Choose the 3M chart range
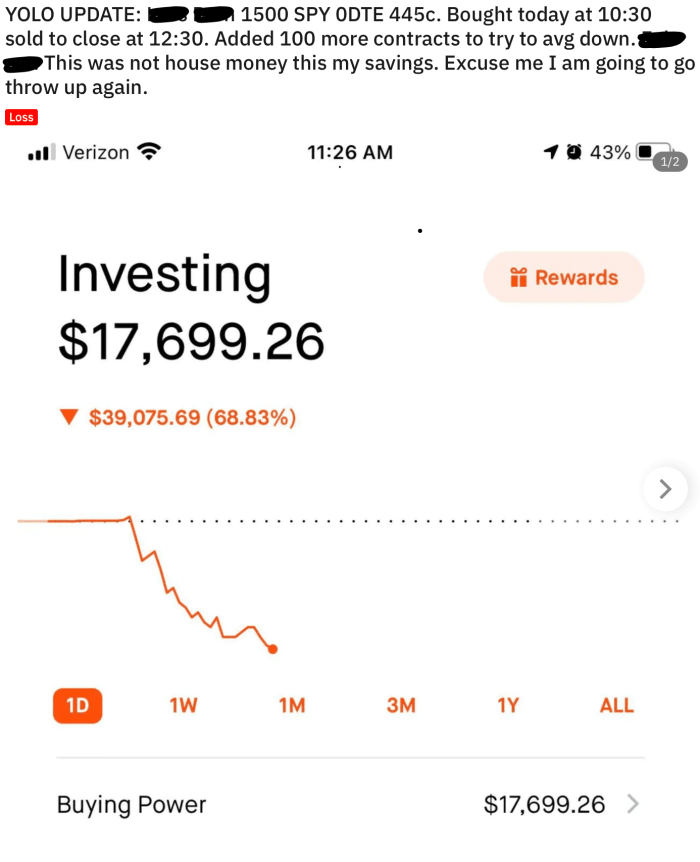700x862 pixels. click(x=400, y=705)
